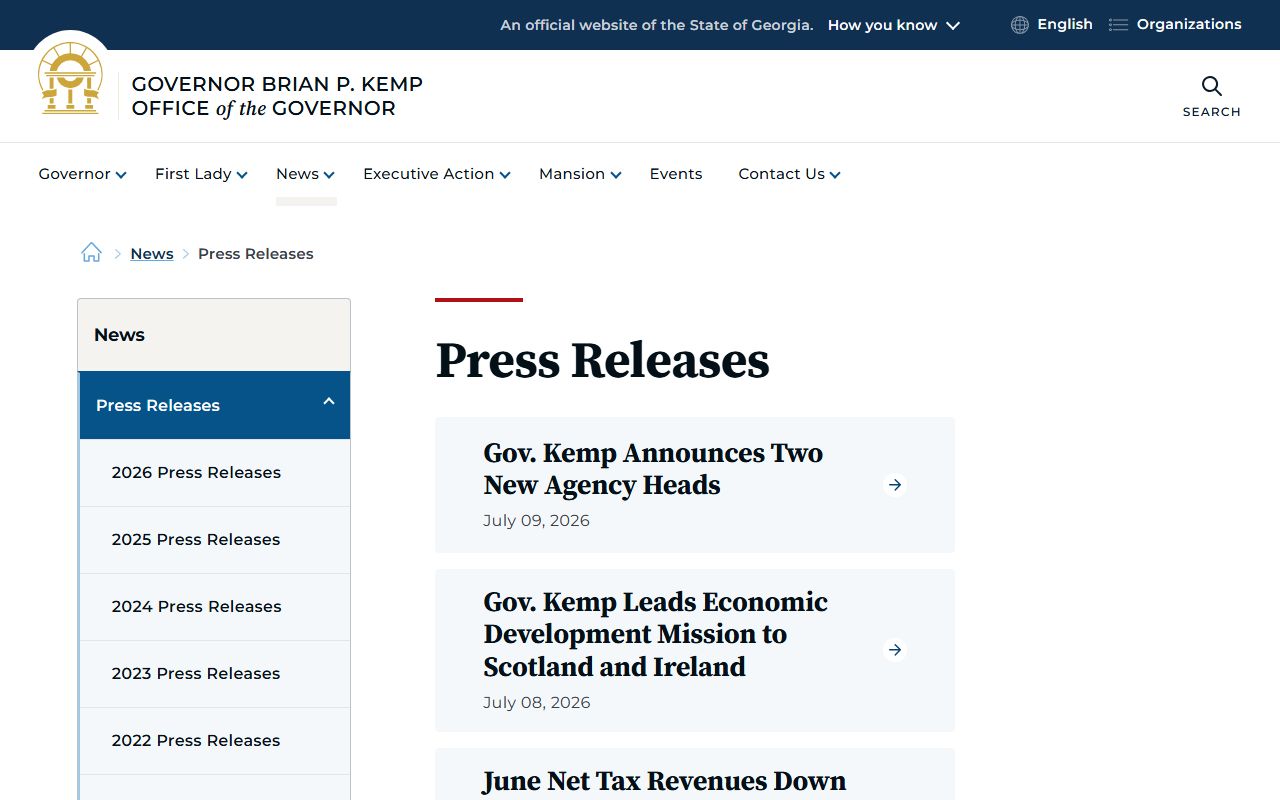Click the 'Press Releases' page heading
The width and height of the screenshot is (1280, 800).
(x=602, y=360)
